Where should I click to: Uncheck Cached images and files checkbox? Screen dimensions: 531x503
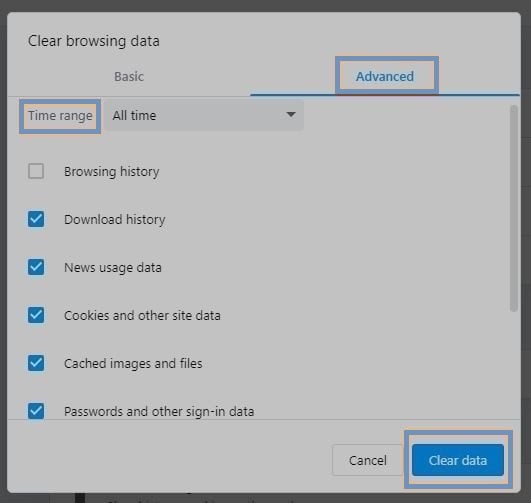click(x=36, y=363)
